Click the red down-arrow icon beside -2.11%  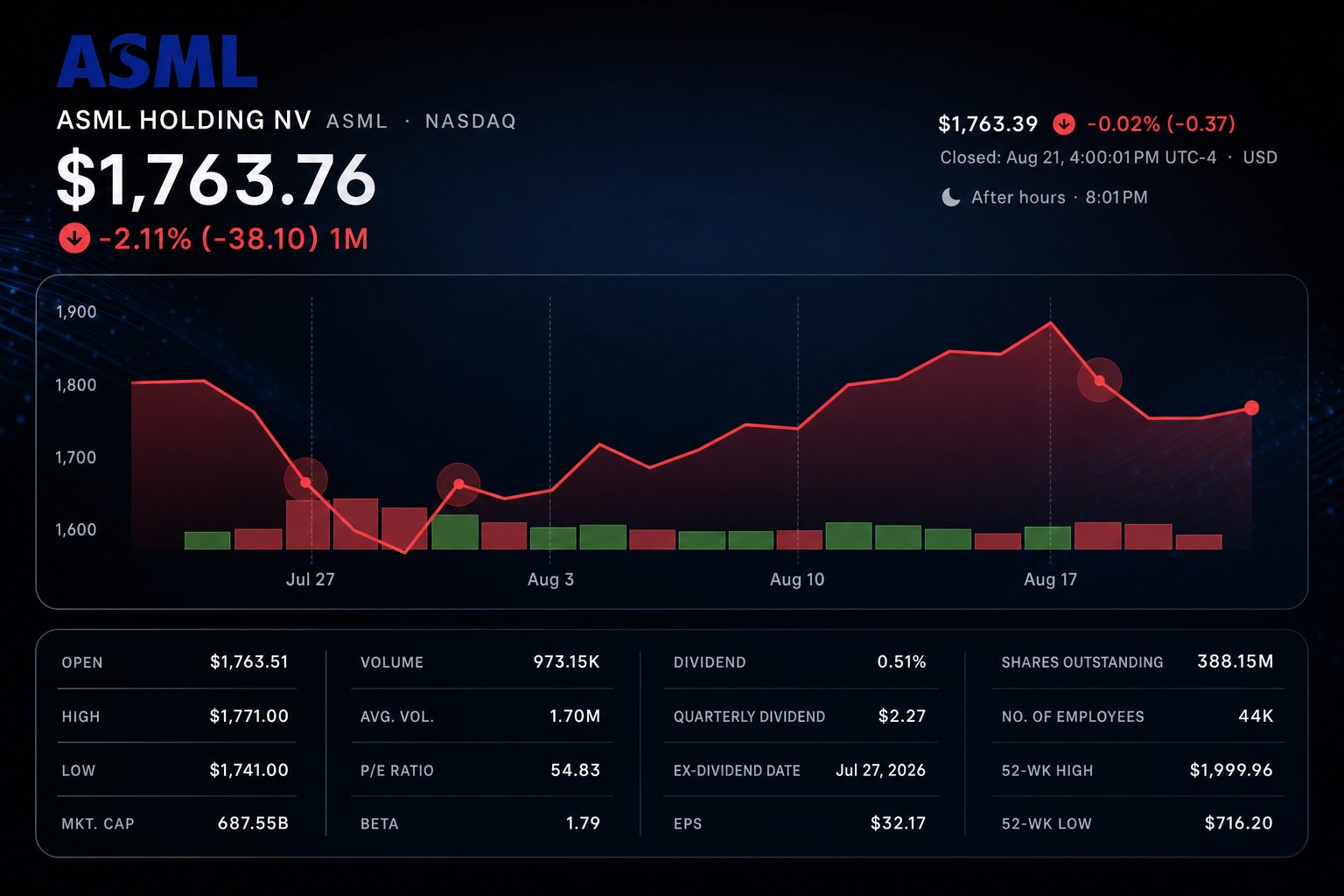coord(74,238)
